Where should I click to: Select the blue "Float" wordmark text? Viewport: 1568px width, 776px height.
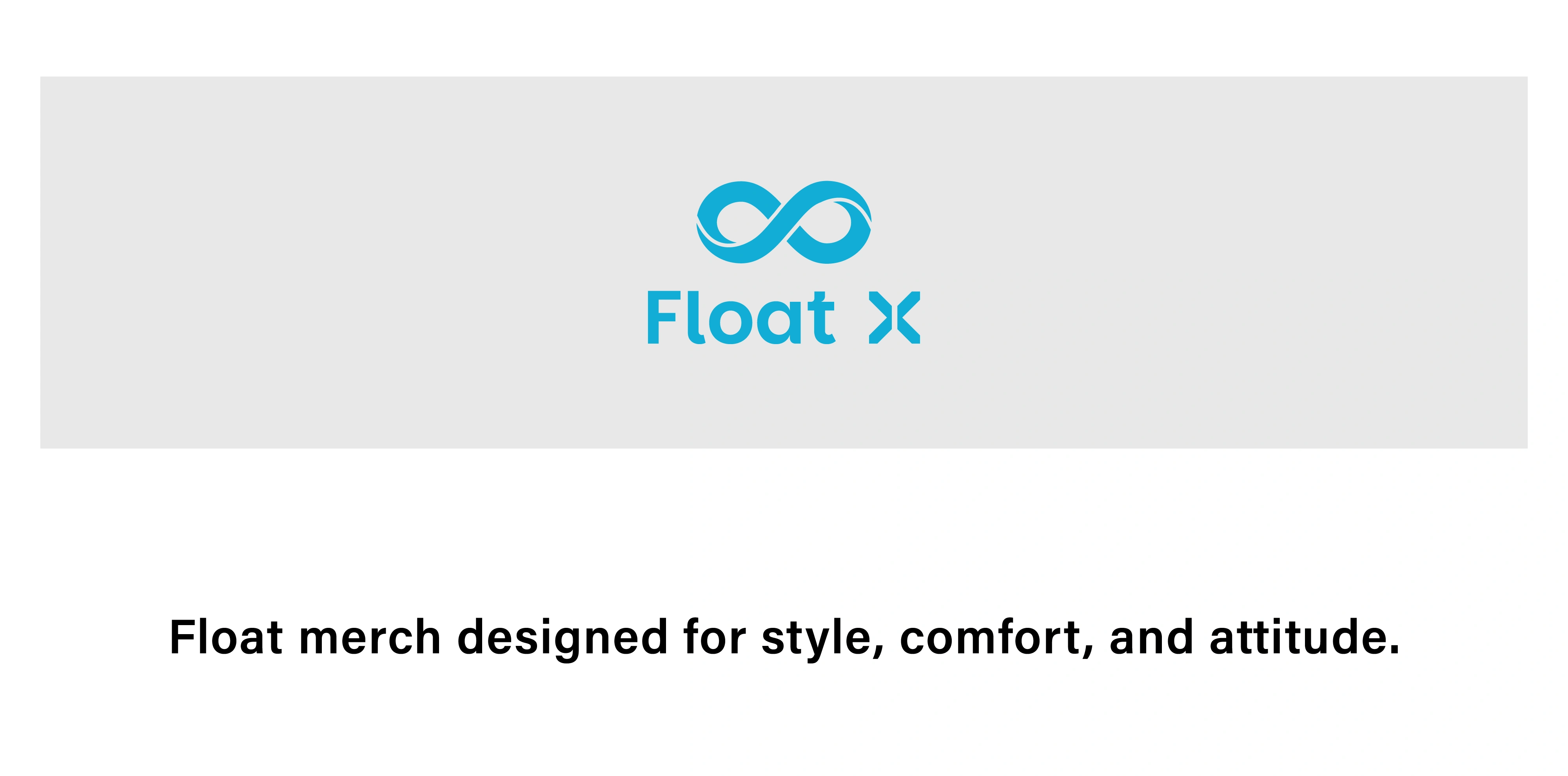740,318
